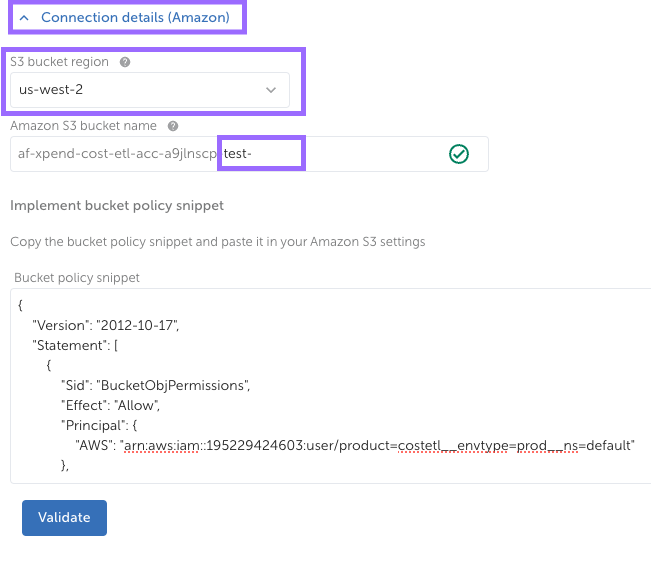Click the "Principal" line in the snippet

point(108,425)
